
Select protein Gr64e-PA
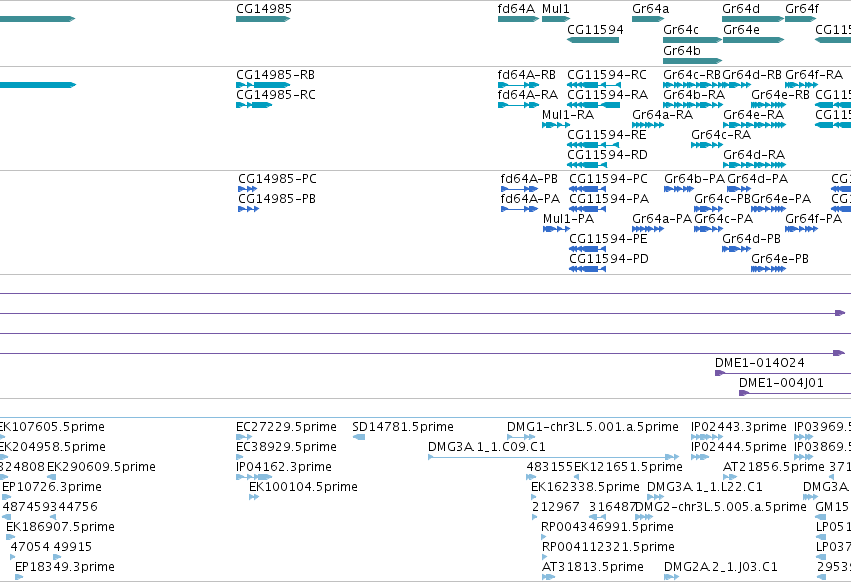(x=769, y=209)
